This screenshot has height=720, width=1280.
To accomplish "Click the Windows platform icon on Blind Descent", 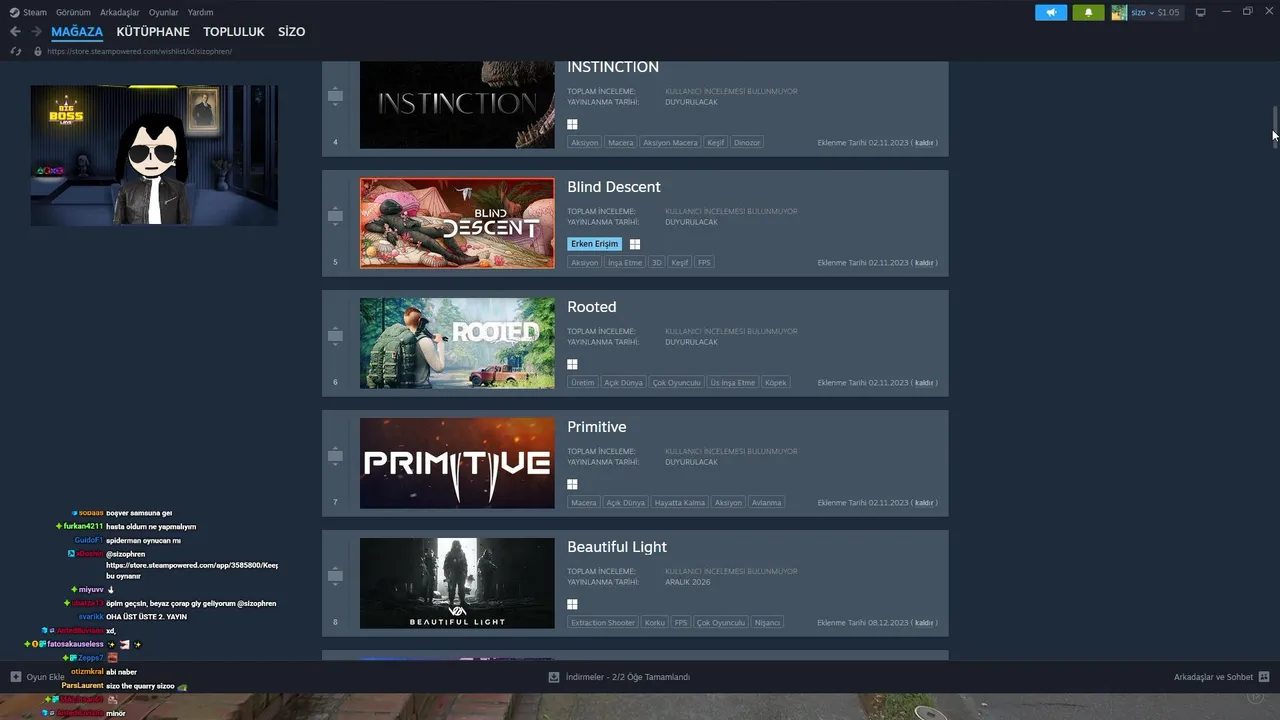I will click(x=635, y=244).
